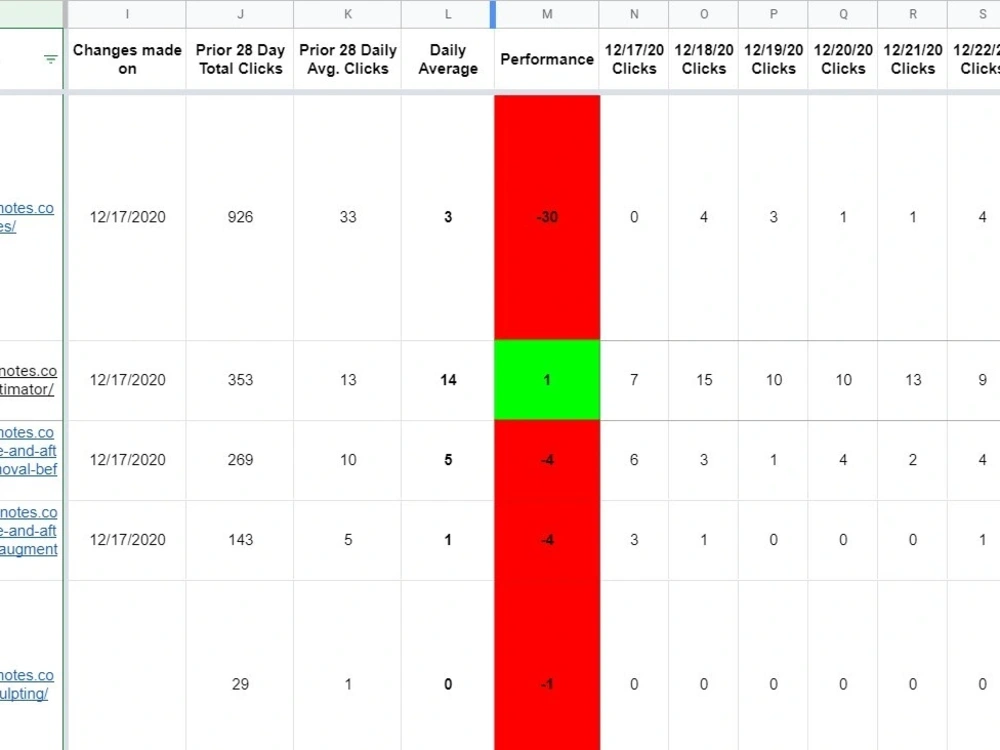Open the link ending in 'oval-bef'
Viewport: 1000px width, 750px height.
(x=29, y=451)
